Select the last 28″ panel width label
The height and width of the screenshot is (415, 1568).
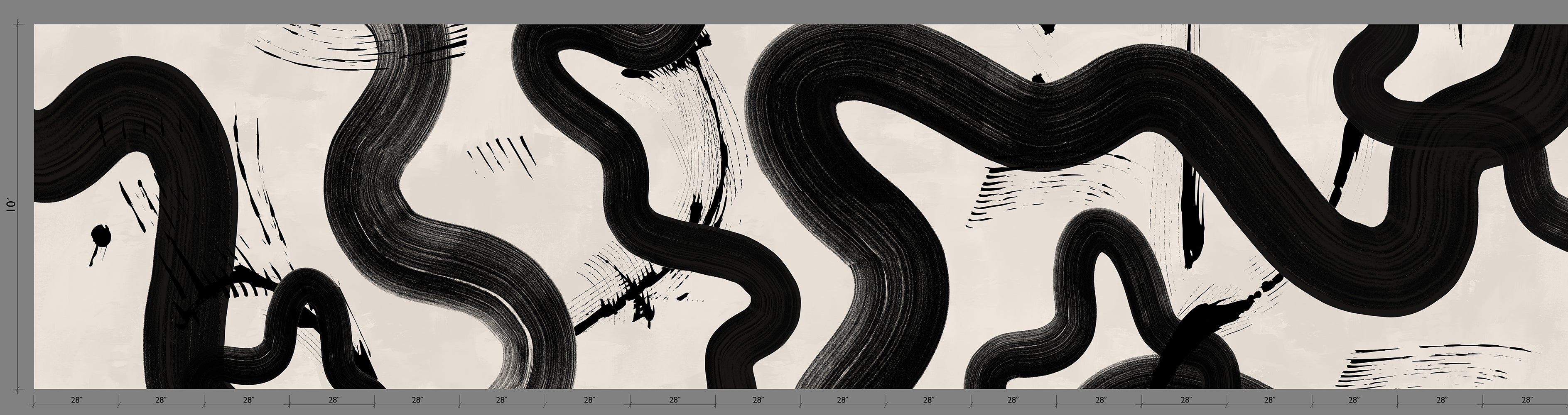(x=1526, y=400)
